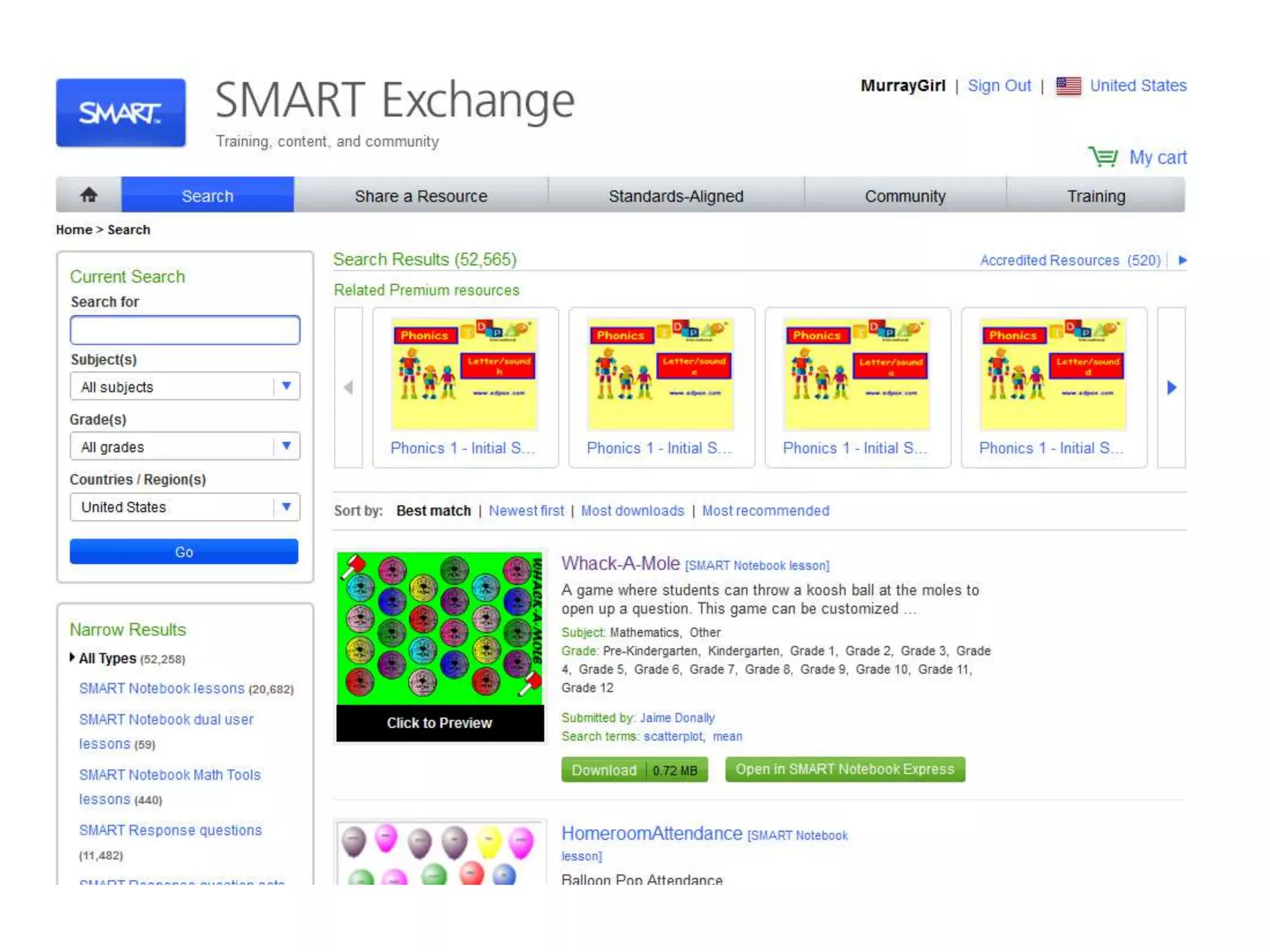Image resolution: width=1270 pixels, height=952 pixels.
Task: Click the Search for input field
Action: point(185,330)
